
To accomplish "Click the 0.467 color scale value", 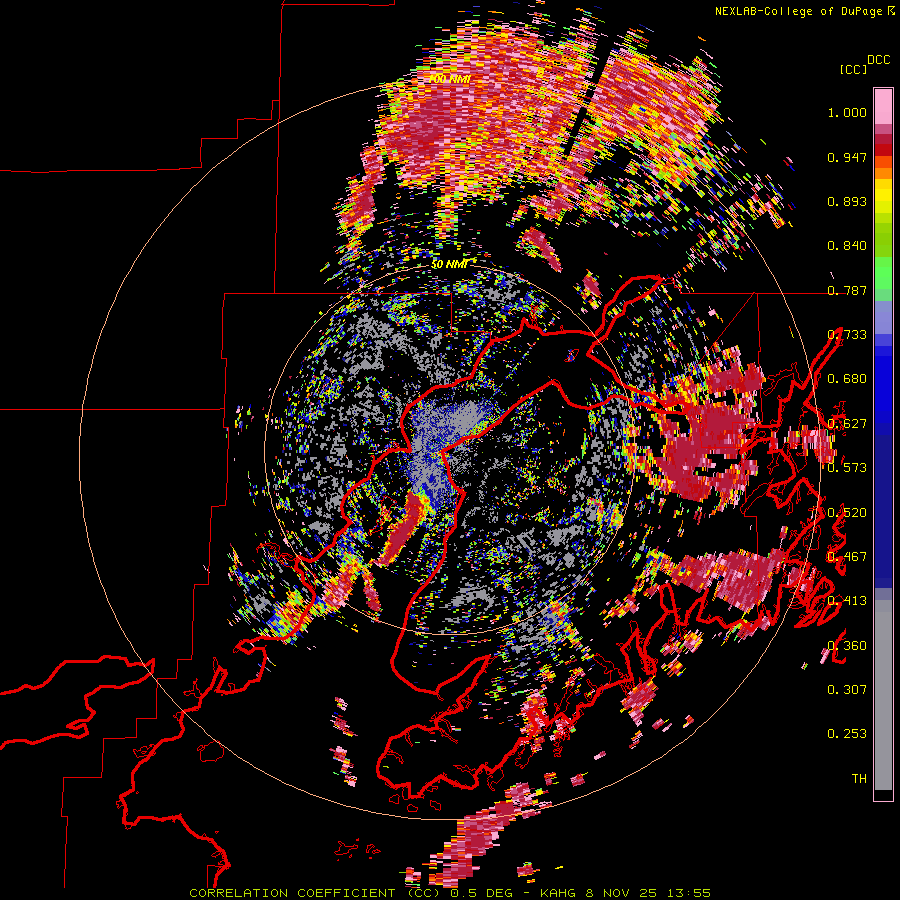I will 847,557.
